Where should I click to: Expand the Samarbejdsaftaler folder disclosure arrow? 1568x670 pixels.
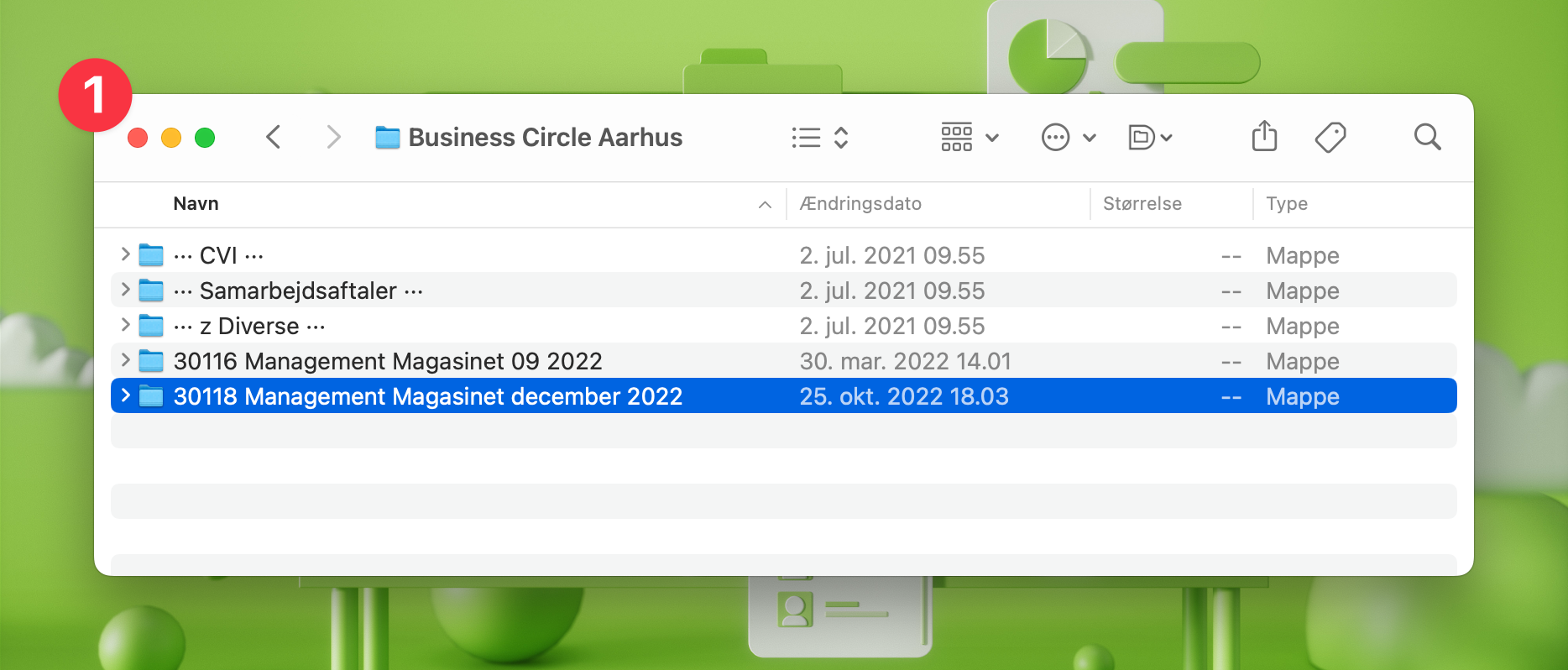(x=125, y=290)
